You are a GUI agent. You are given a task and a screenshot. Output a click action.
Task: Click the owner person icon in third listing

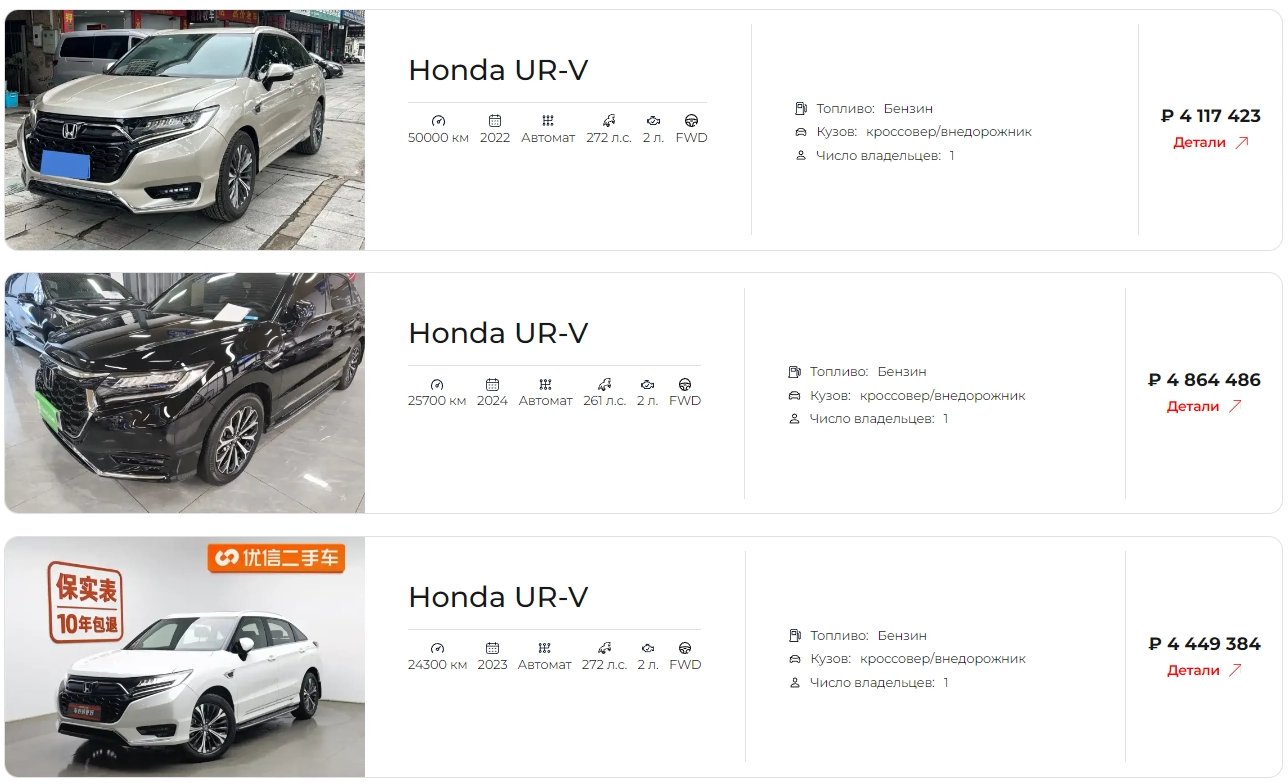[795, 682]
